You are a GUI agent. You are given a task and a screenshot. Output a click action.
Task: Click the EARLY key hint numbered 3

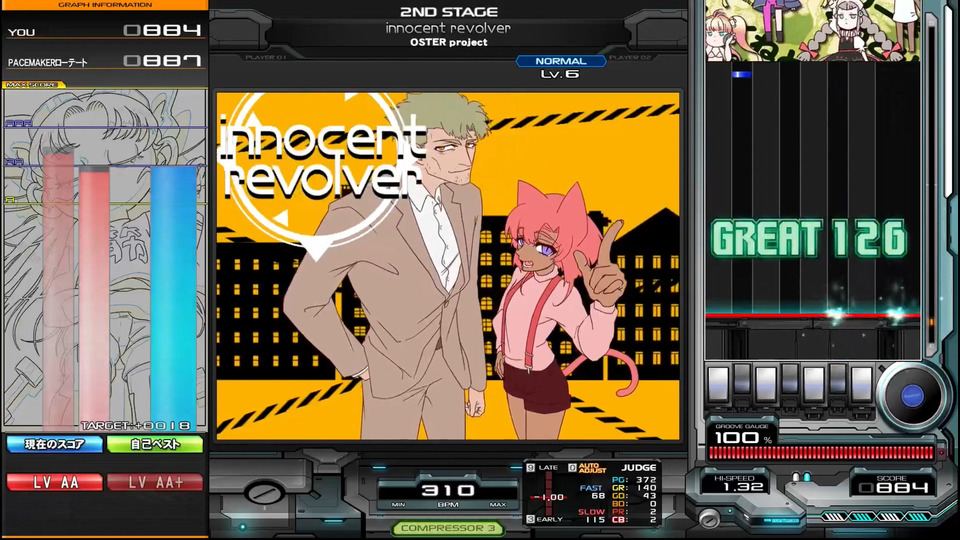coord(544,519)
